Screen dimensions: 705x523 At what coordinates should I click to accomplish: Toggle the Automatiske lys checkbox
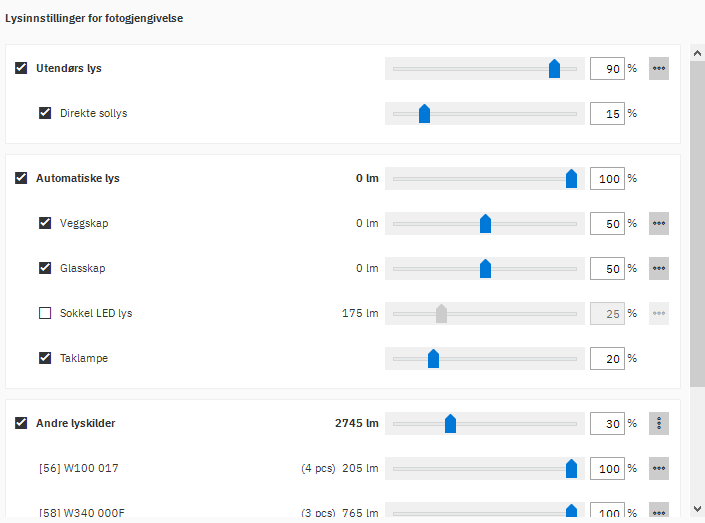pyautogui.click(x=21, y=178)
